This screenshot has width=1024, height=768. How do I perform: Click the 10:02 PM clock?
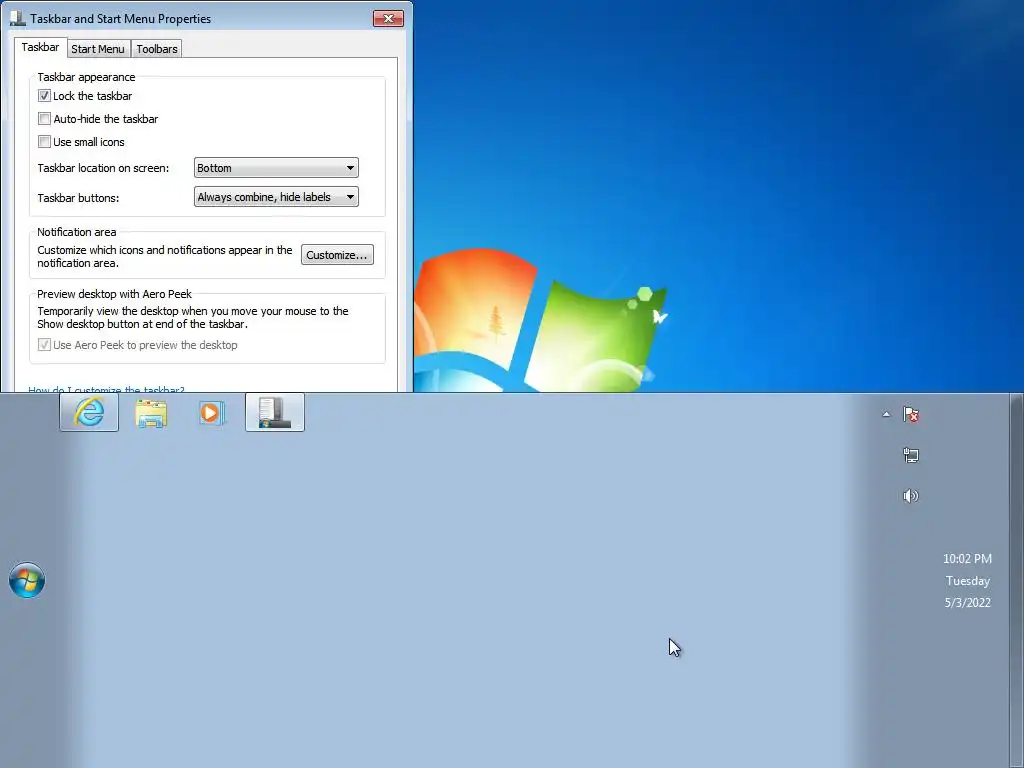967,559
